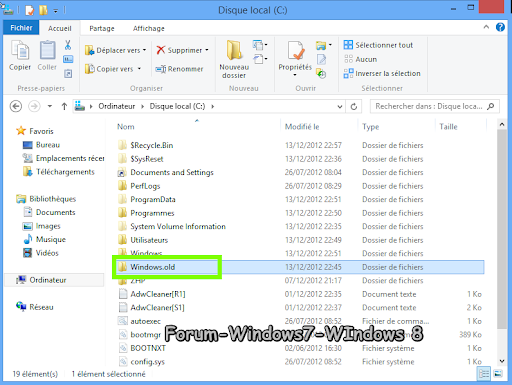The height and width of the screenshot is (385, 512).
Task: Switch to the Affichage tab
Action: point(149,28)
